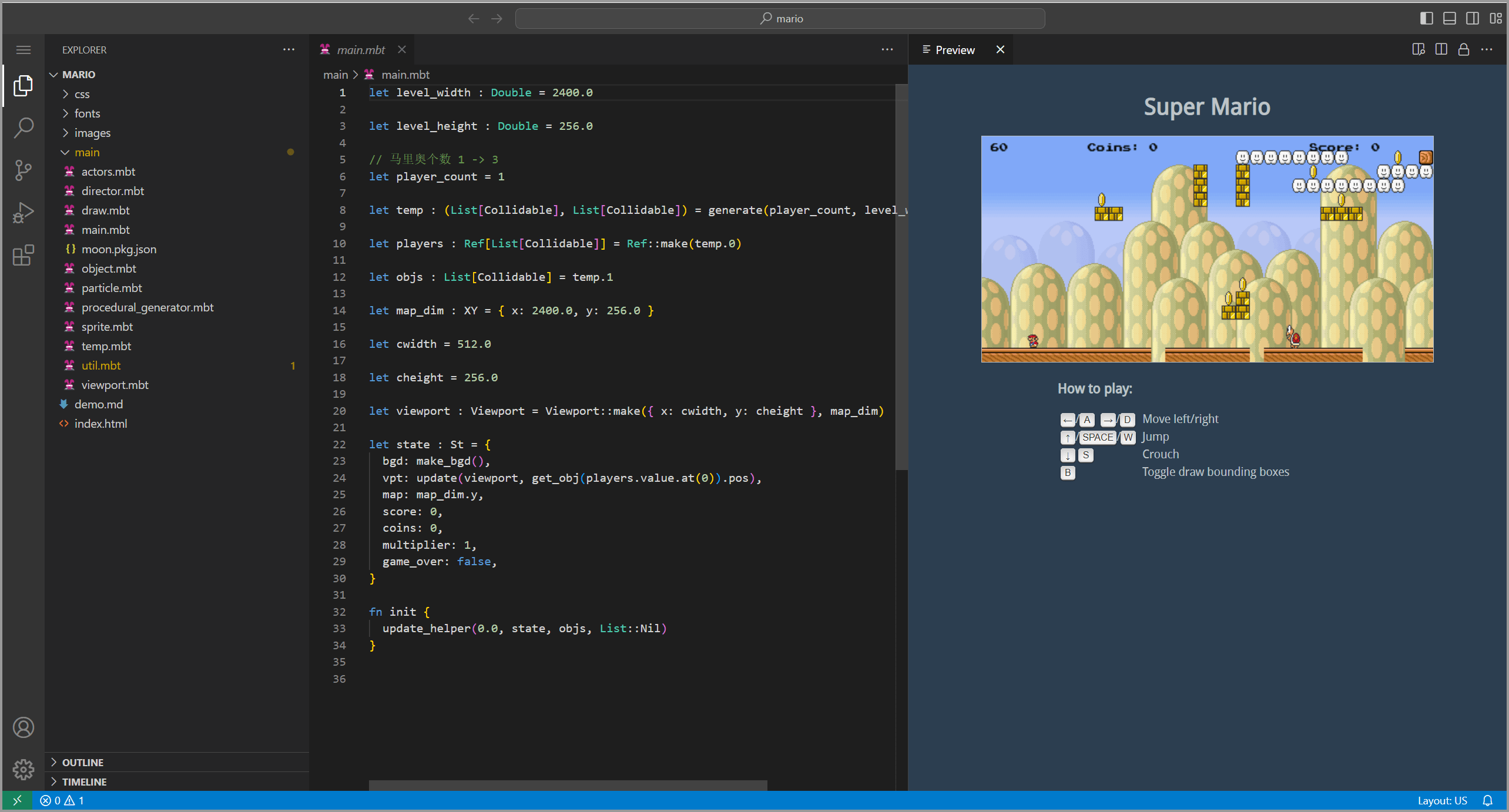Toggle the primary side bar
Image resolution: width=1509 pixels, height=812 pixels.
click(1426, 19)
